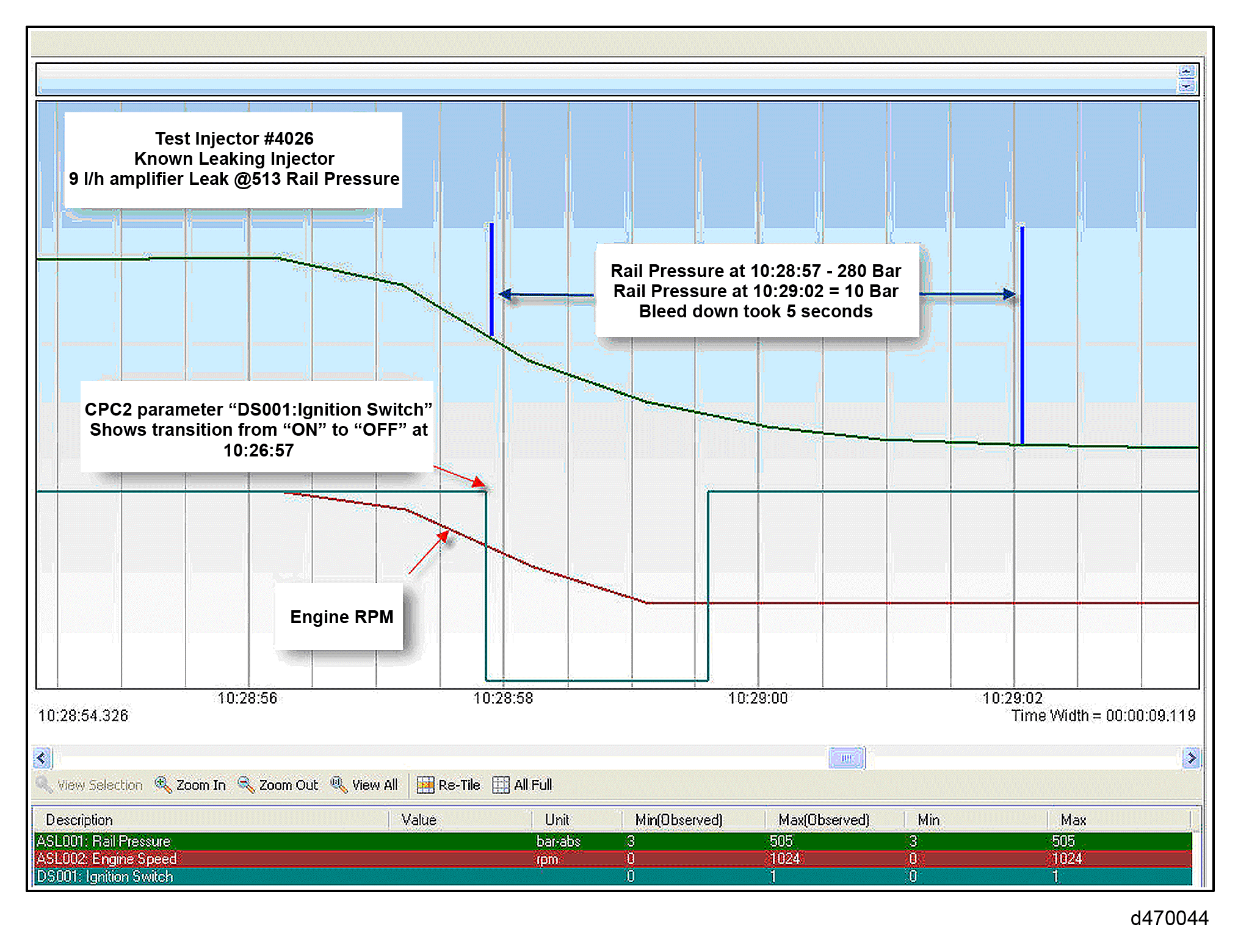Image resolution: width=1238 pixels, height=952 pixels.
Task: Click the Re-Tile grid icon
Action: 425,785
